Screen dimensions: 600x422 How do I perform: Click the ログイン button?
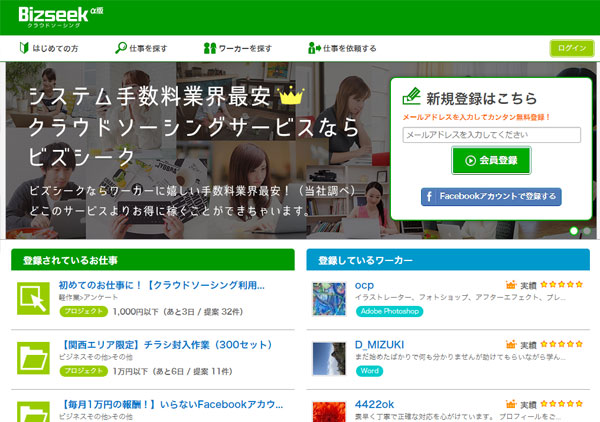point(572,48)
